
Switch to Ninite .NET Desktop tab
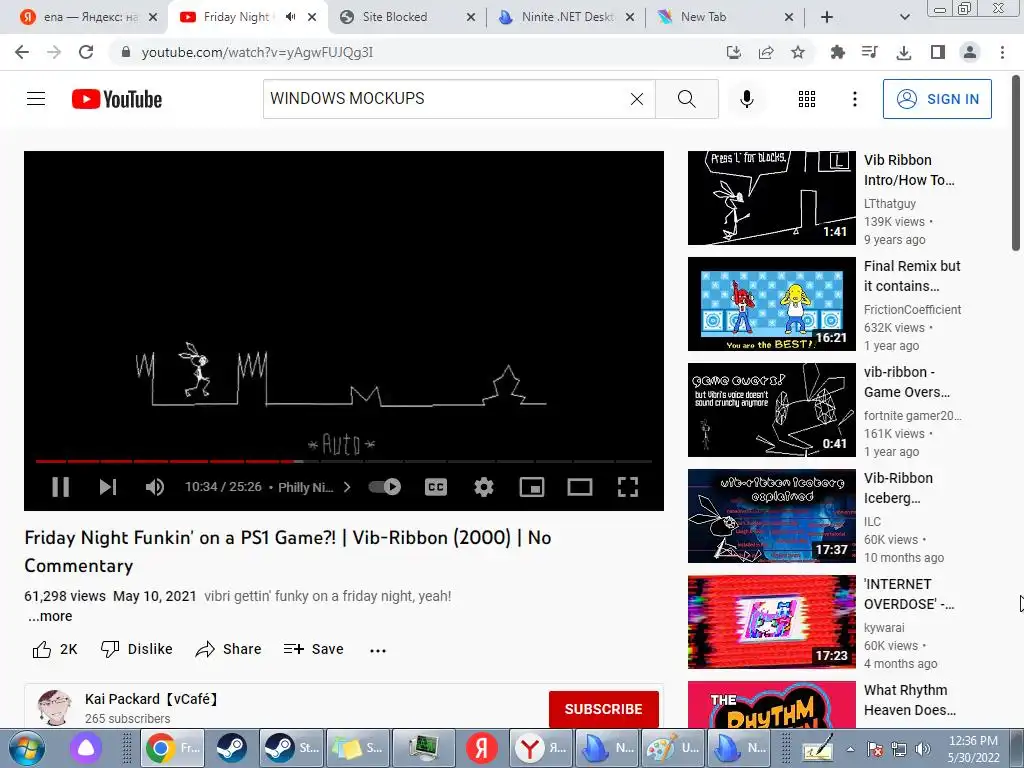click(567, 17)
